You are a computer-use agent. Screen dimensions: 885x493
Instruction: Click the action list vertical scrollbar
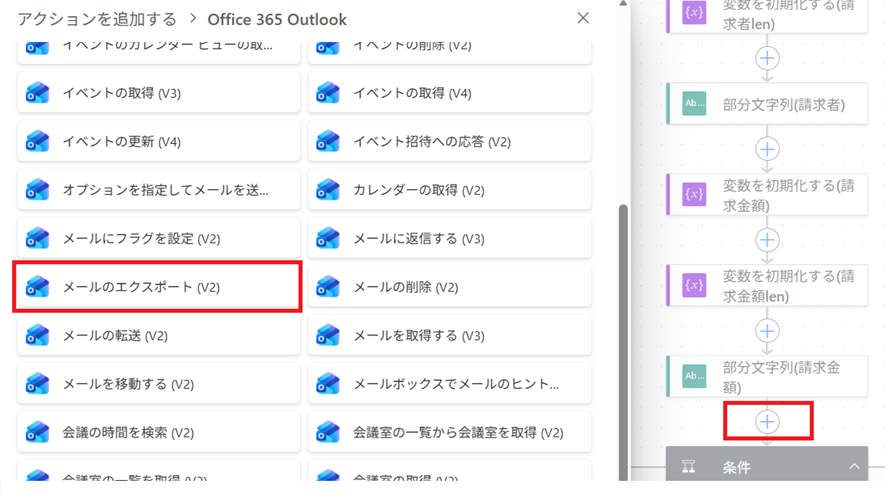point(624,300)
